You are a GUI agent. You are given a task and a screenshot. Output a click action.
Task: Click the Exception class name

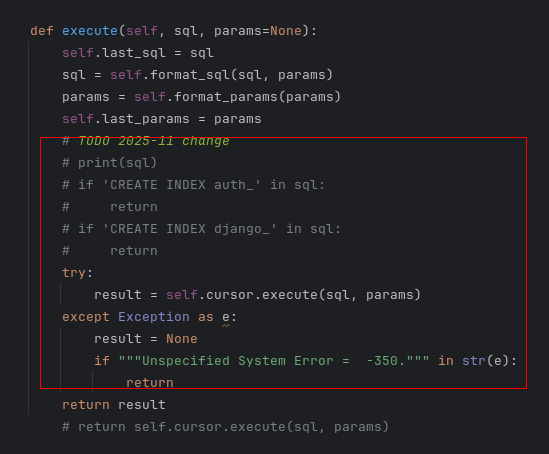154,317
